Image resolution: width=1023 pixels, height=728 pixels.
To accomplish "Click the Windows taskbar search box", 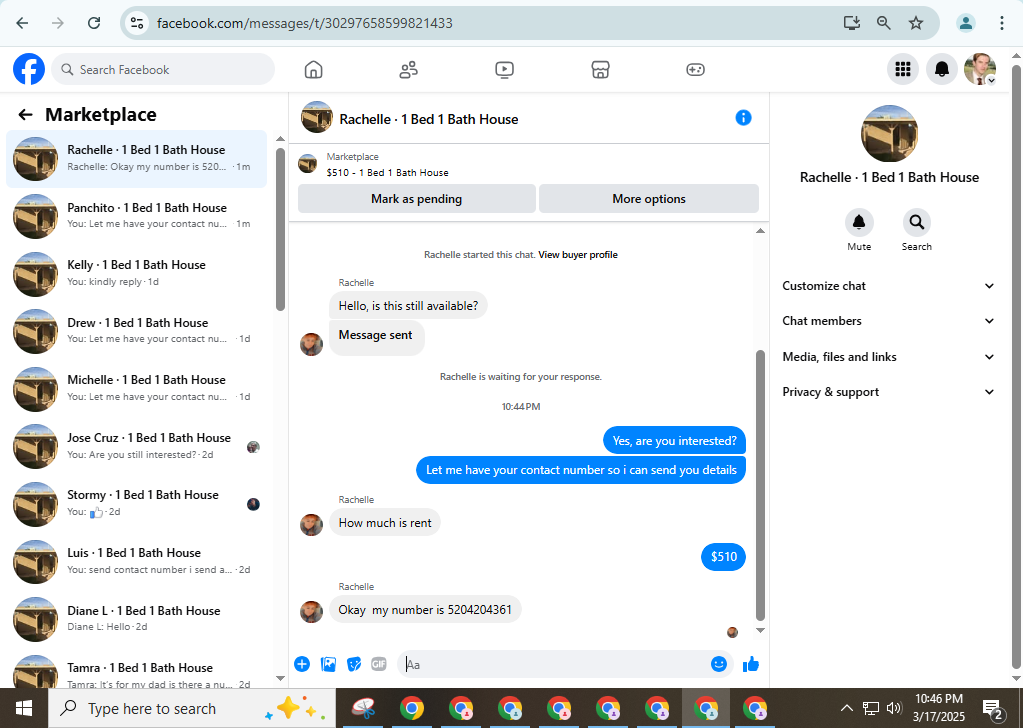I will coord(192,708).
